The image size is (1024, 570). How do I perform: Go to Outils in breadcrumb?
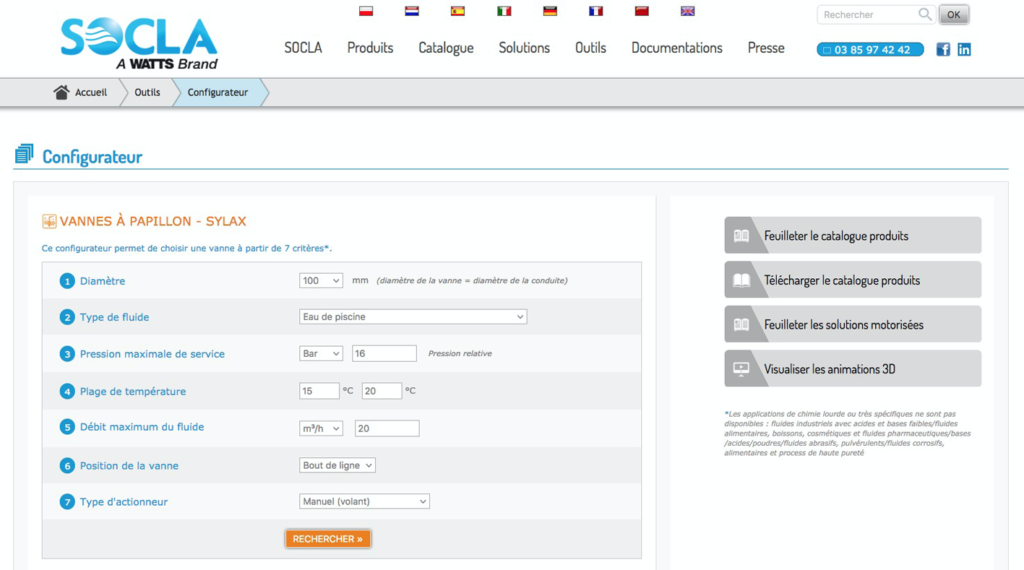click(147, 92)
